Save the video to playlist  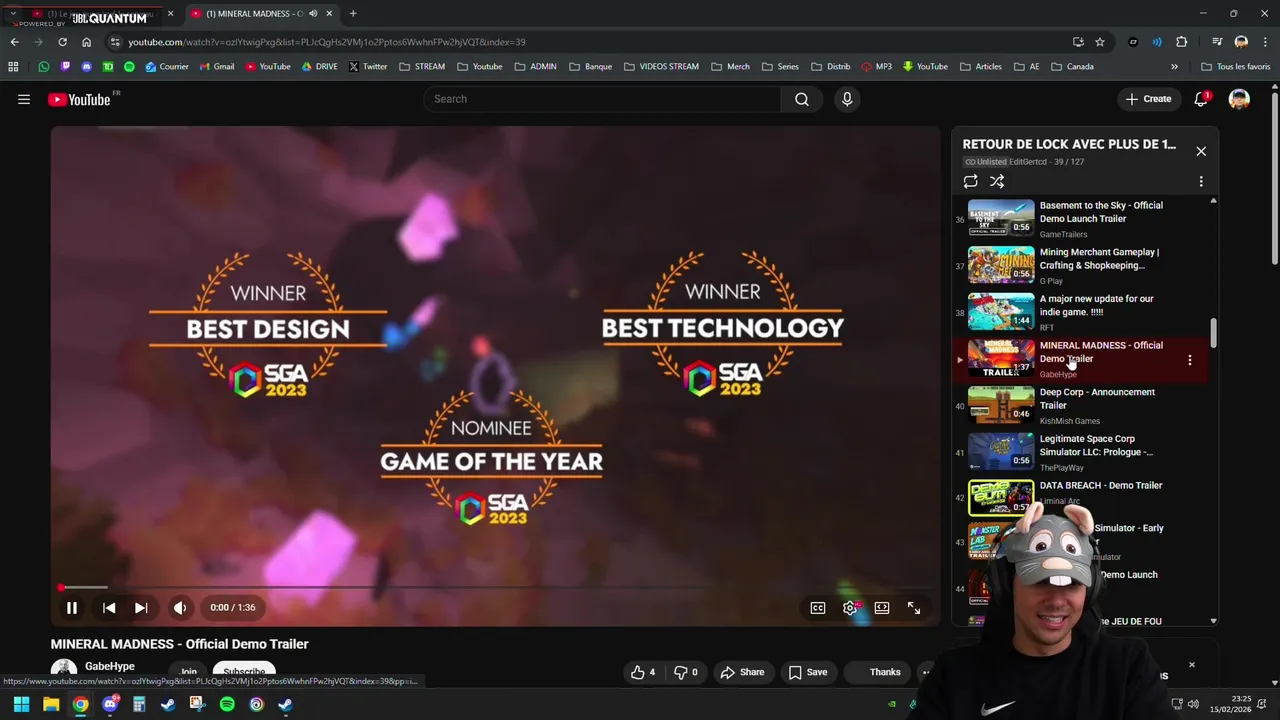pyautogui.click(x=807, y=672)
